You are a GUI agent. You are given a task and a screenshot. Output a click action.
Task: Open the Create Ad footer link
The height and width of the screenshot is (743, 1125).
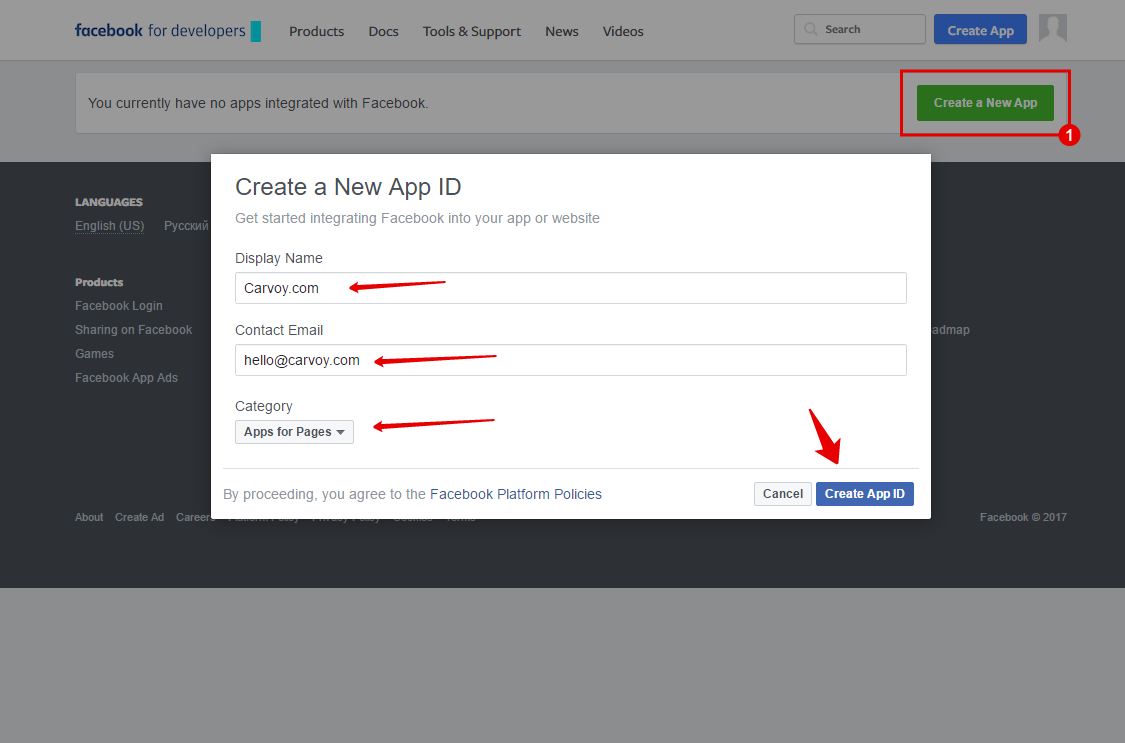139,517
